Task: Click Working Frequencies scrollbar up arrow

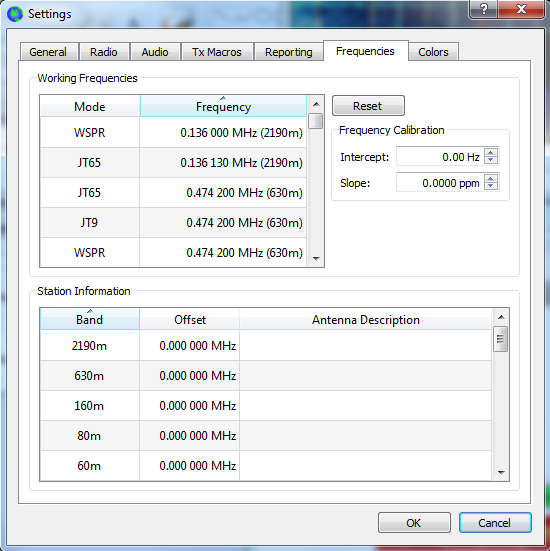Action: coord(316,104)
